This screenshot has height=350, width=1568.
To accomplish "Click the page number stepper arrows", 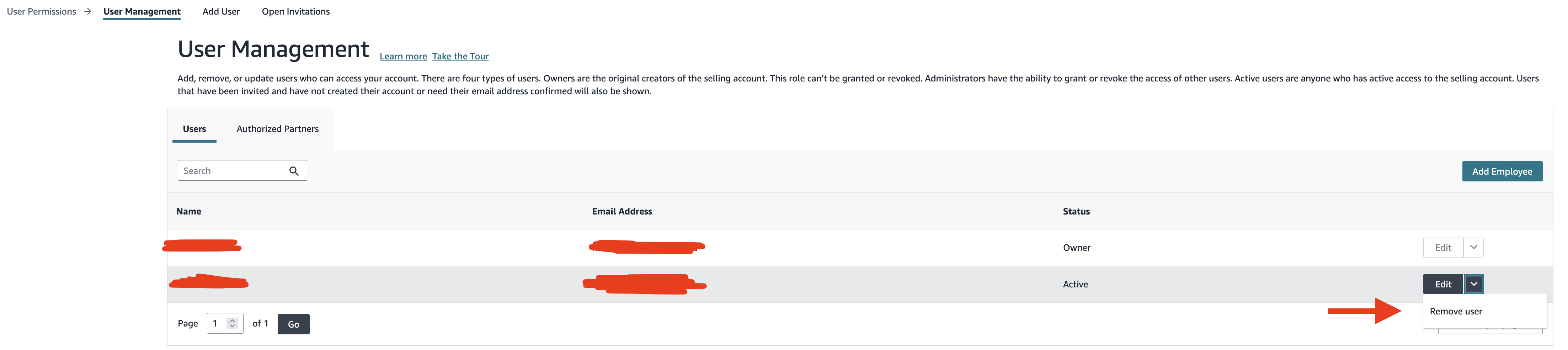I will point(232,324).
